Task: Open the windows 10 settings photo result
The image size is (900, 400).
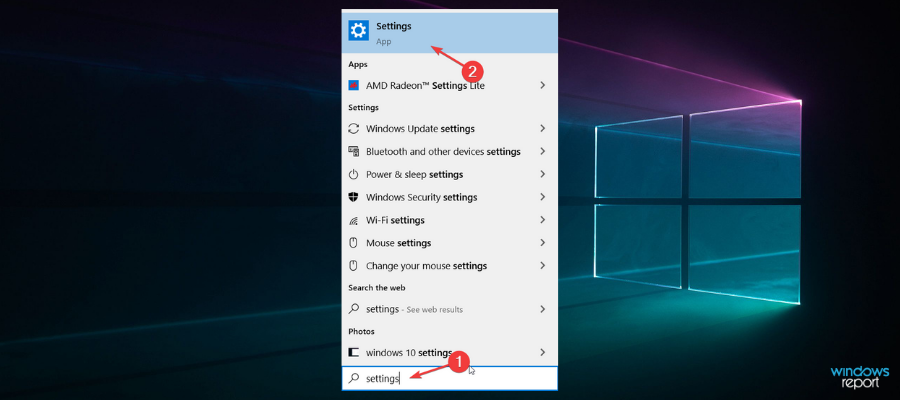Action: point(449,352)
